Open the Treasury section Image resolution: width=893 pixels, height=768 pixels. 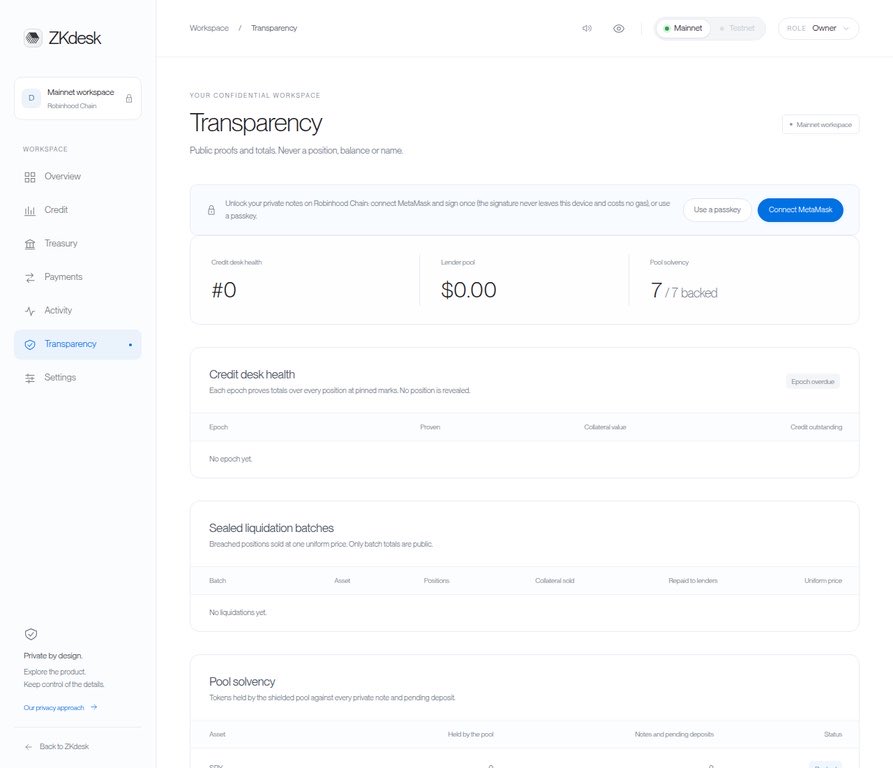[x=78, y=244]
